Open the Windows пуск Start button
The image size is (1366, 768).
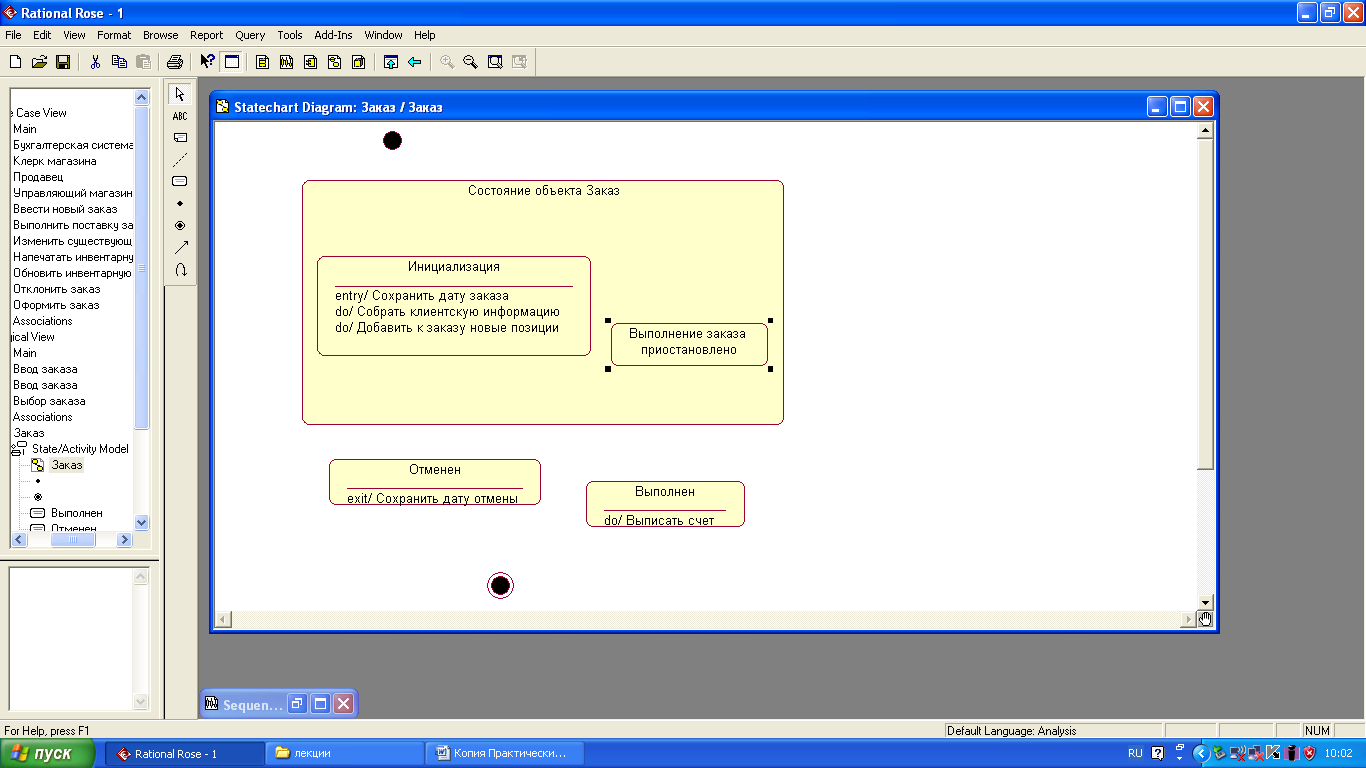tap(48, 754)
